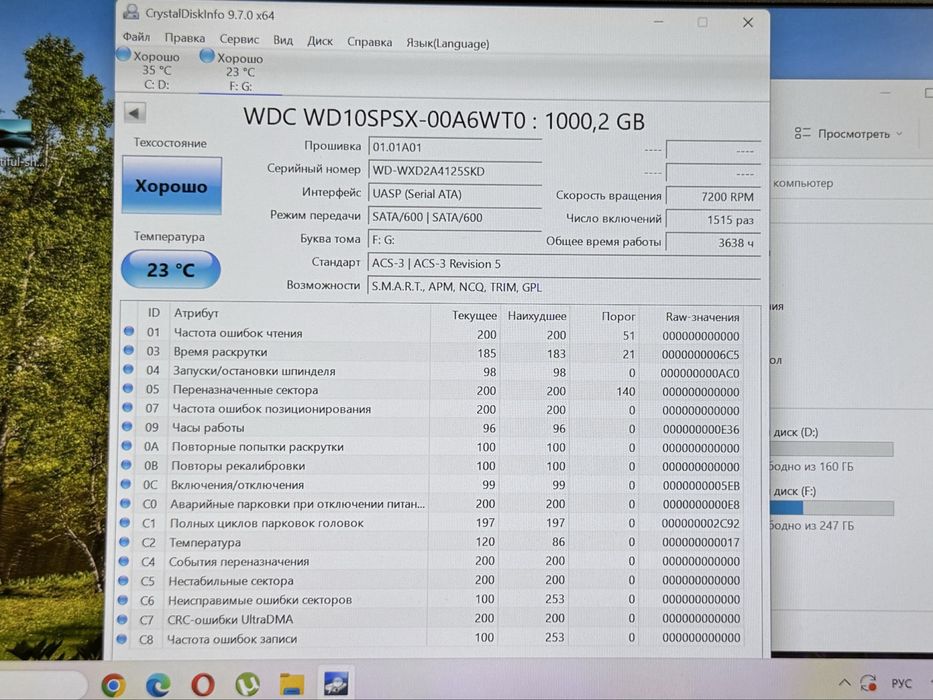The width and height of the screenshot is (933, 700).
Task: Open the Просмотреть dropdown in Explorer window
Action: pos(849,134)
